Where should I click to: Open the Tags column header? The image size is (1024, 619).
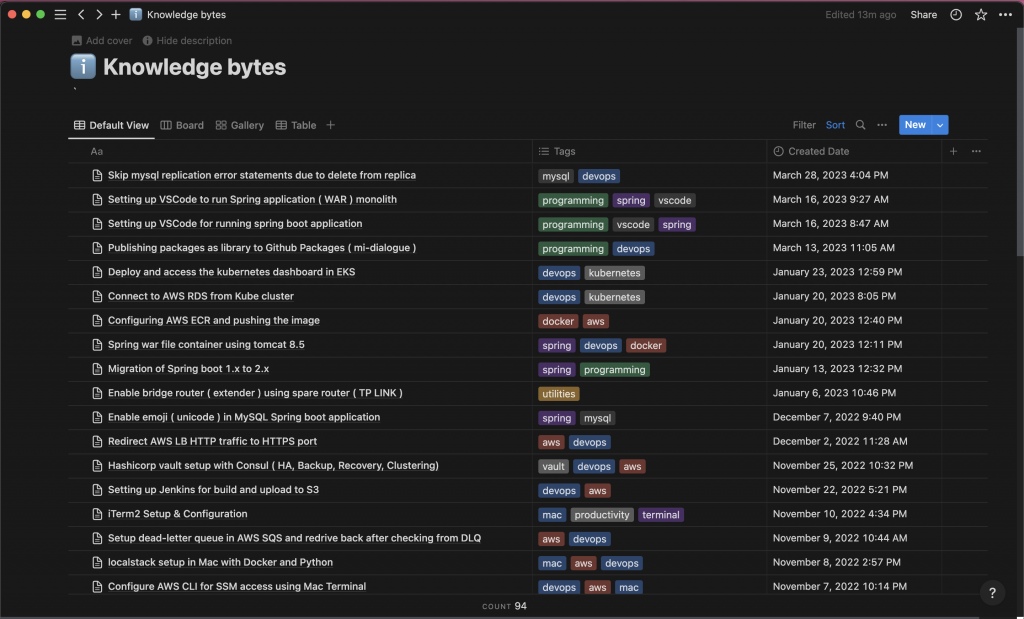[x=650, y=151]
